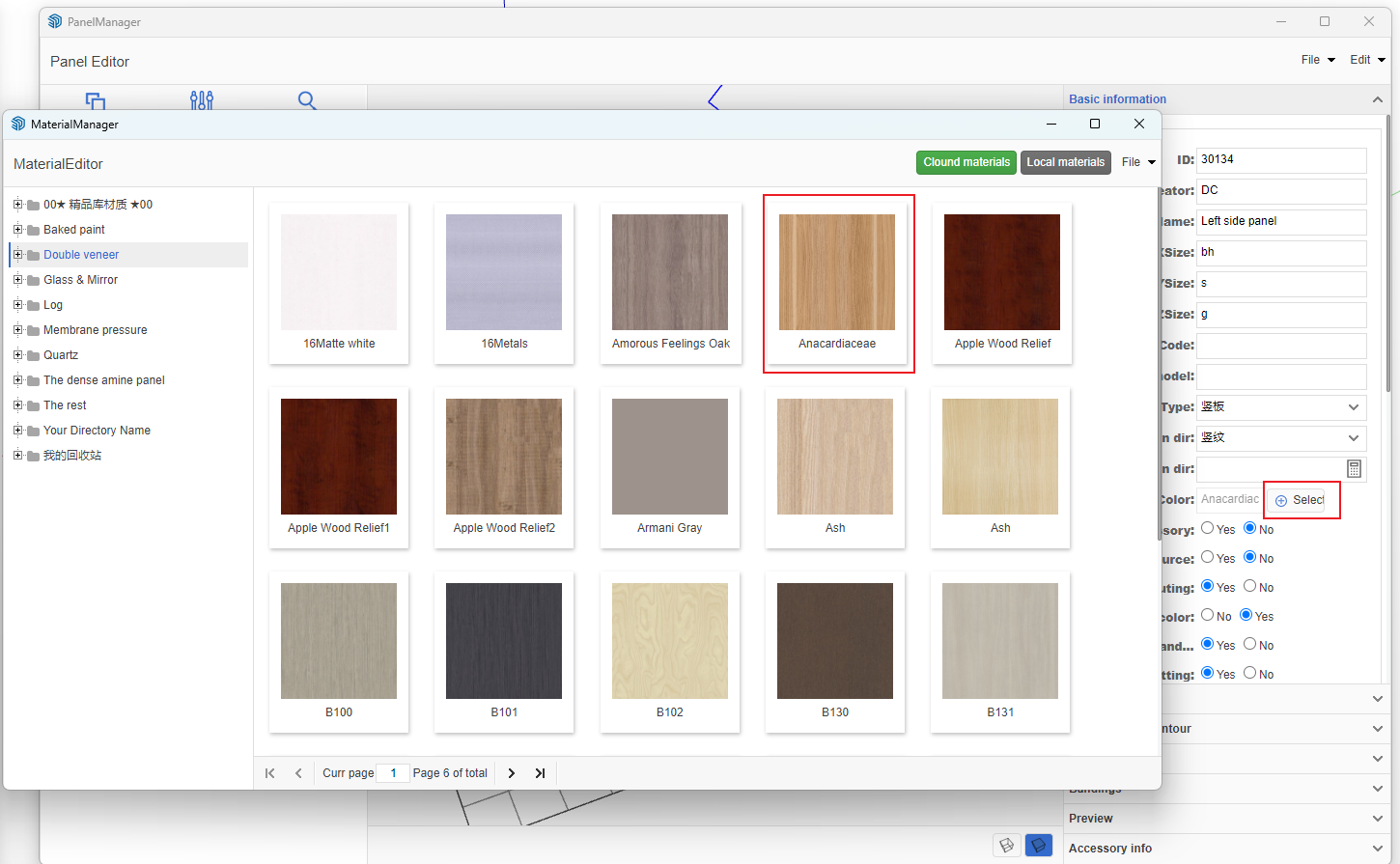Click the sliders settings icon in Panel Editor

pyautogui.click(x=202, y=100)
